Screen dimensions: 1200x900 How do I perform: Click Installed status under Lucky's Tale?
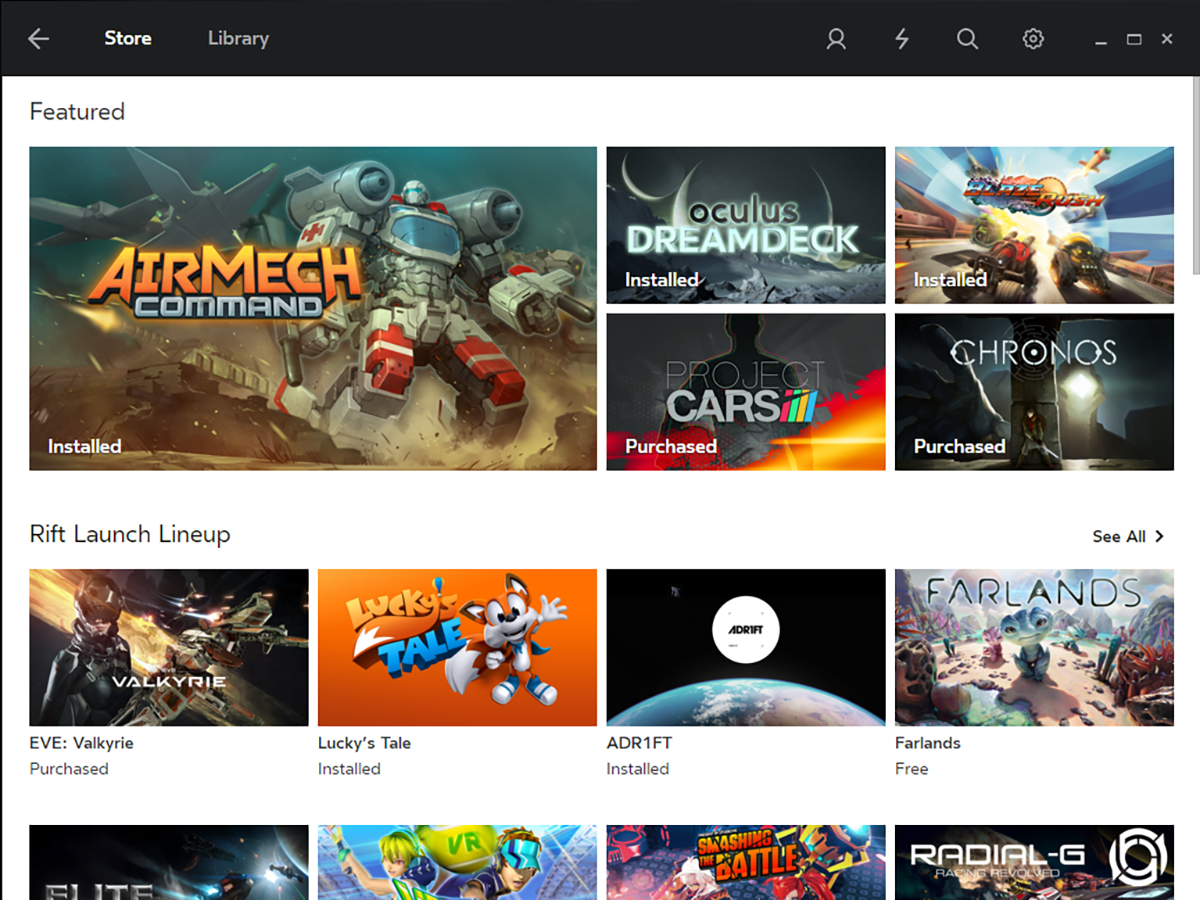[349, 769]
